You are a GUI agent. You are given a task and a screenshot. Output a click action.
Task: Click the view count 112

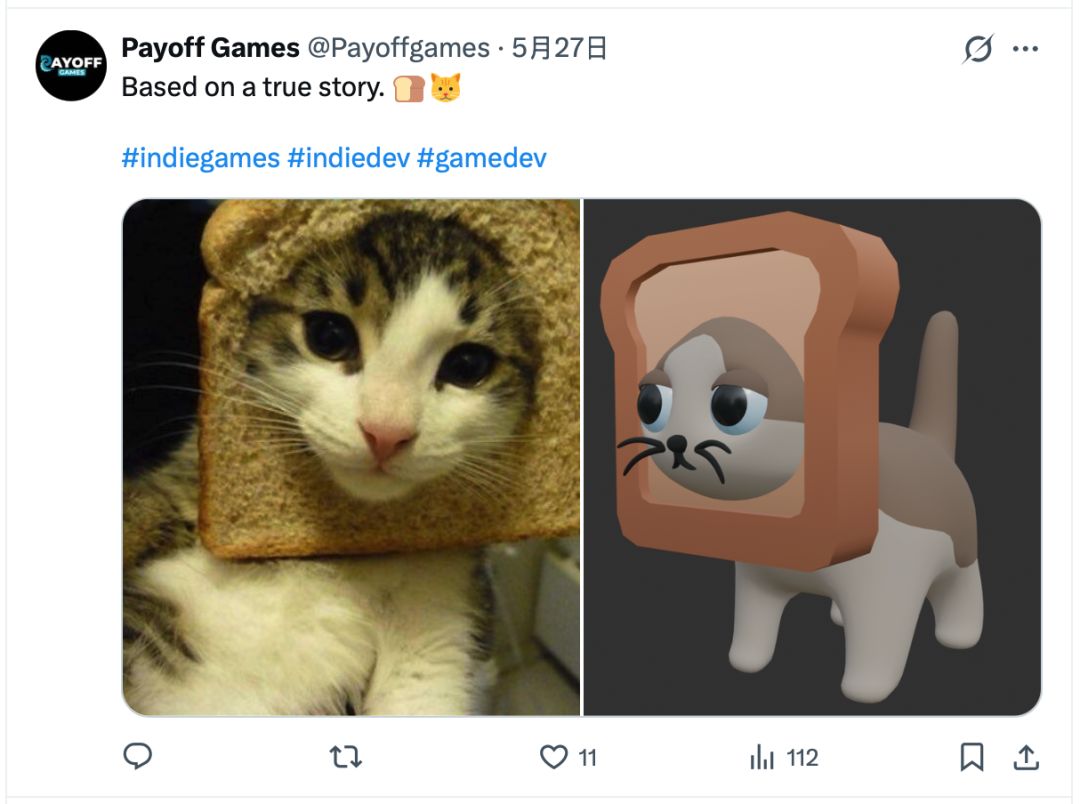[x=802, y=758]
